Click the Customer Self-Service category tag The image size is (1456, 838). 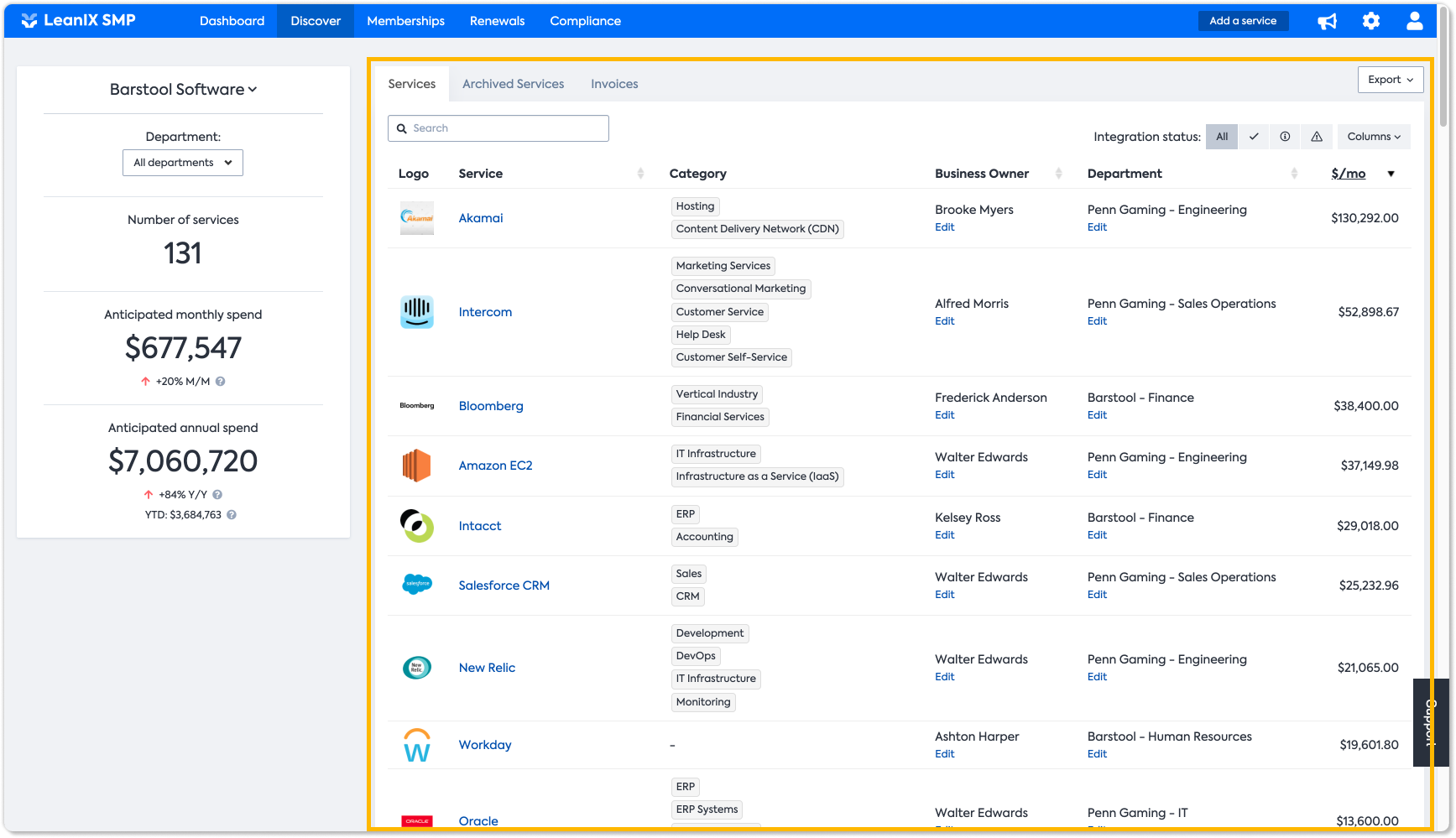tap(732, 357)
